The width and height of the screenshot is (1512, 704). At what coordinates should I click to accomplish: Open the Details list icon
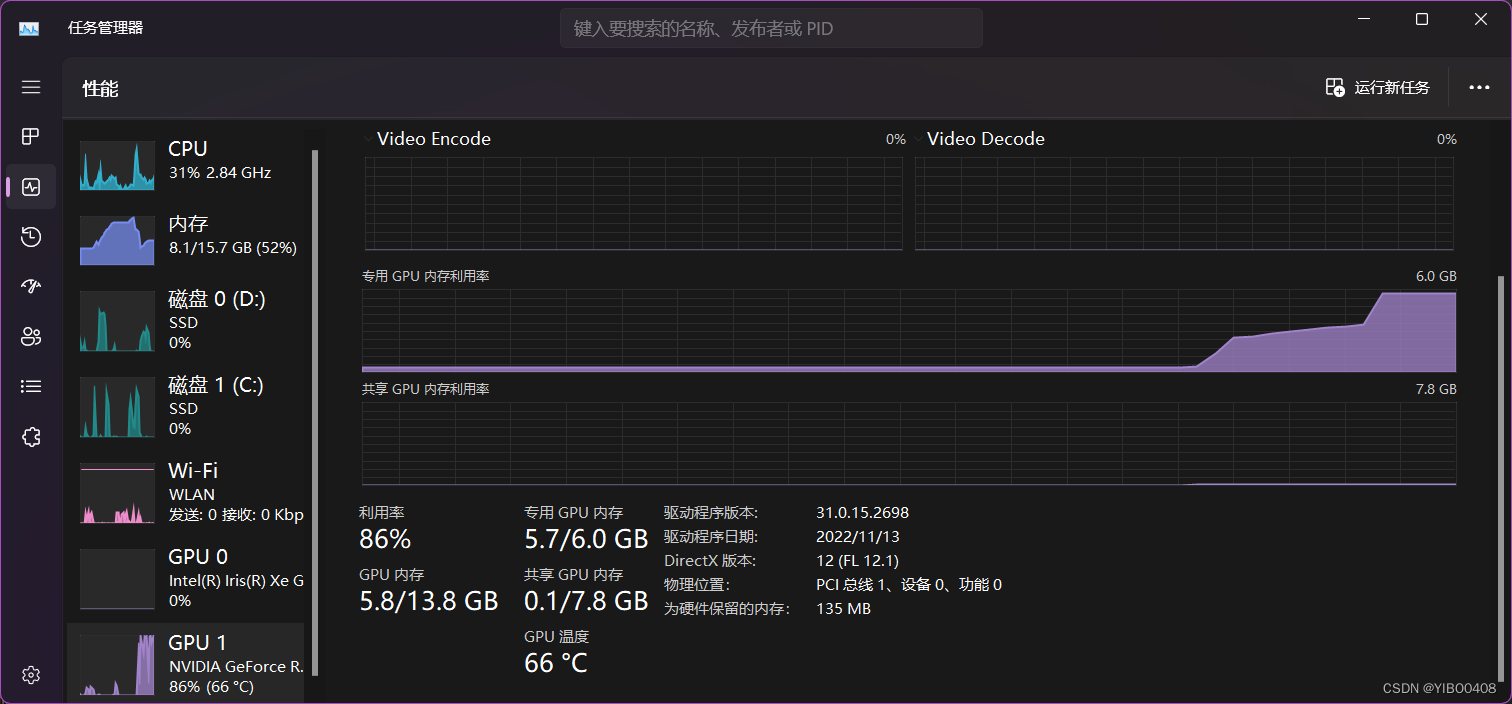tap(31, 386)
